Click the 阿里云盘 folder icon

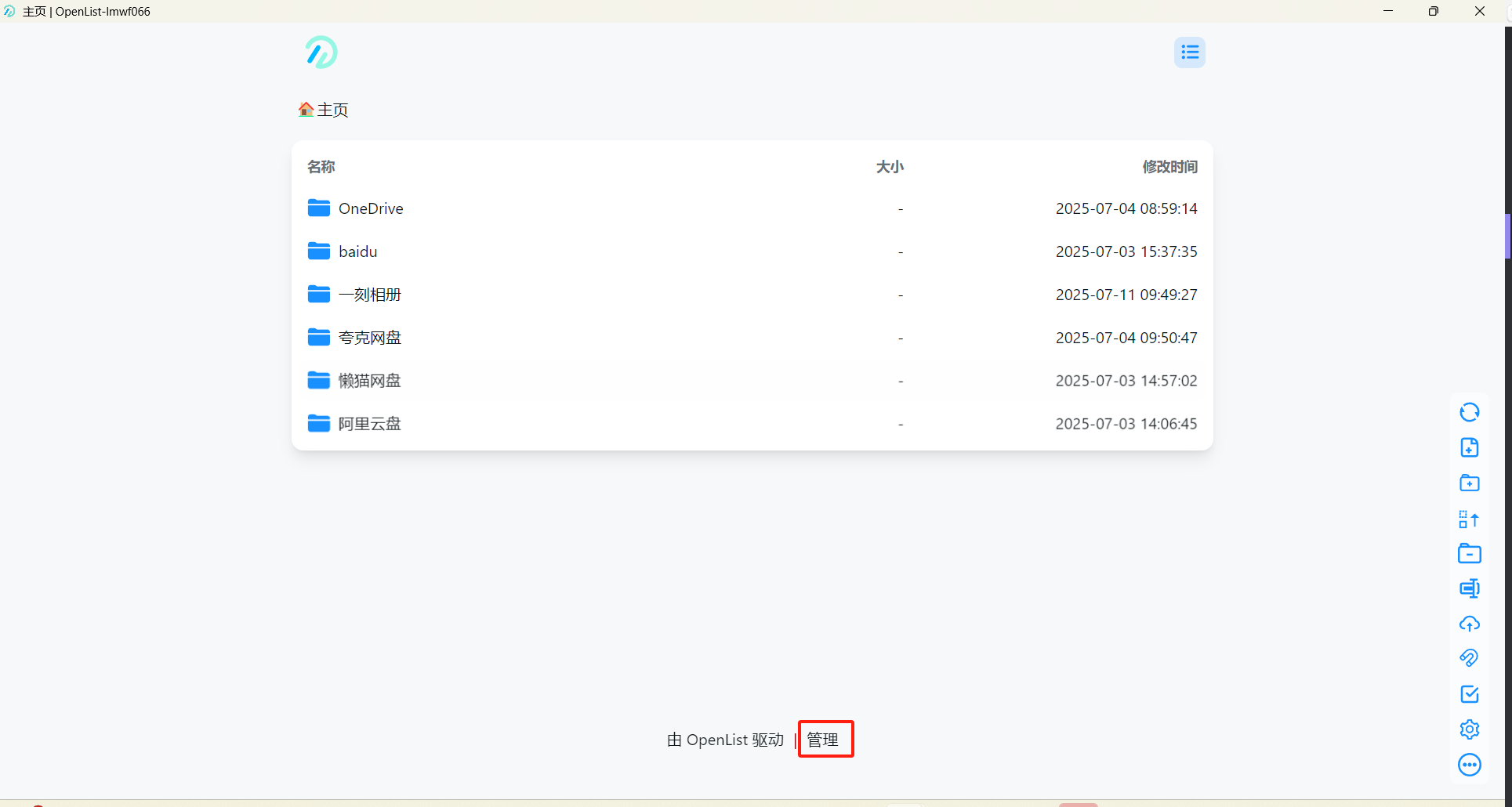coord(319,423)
